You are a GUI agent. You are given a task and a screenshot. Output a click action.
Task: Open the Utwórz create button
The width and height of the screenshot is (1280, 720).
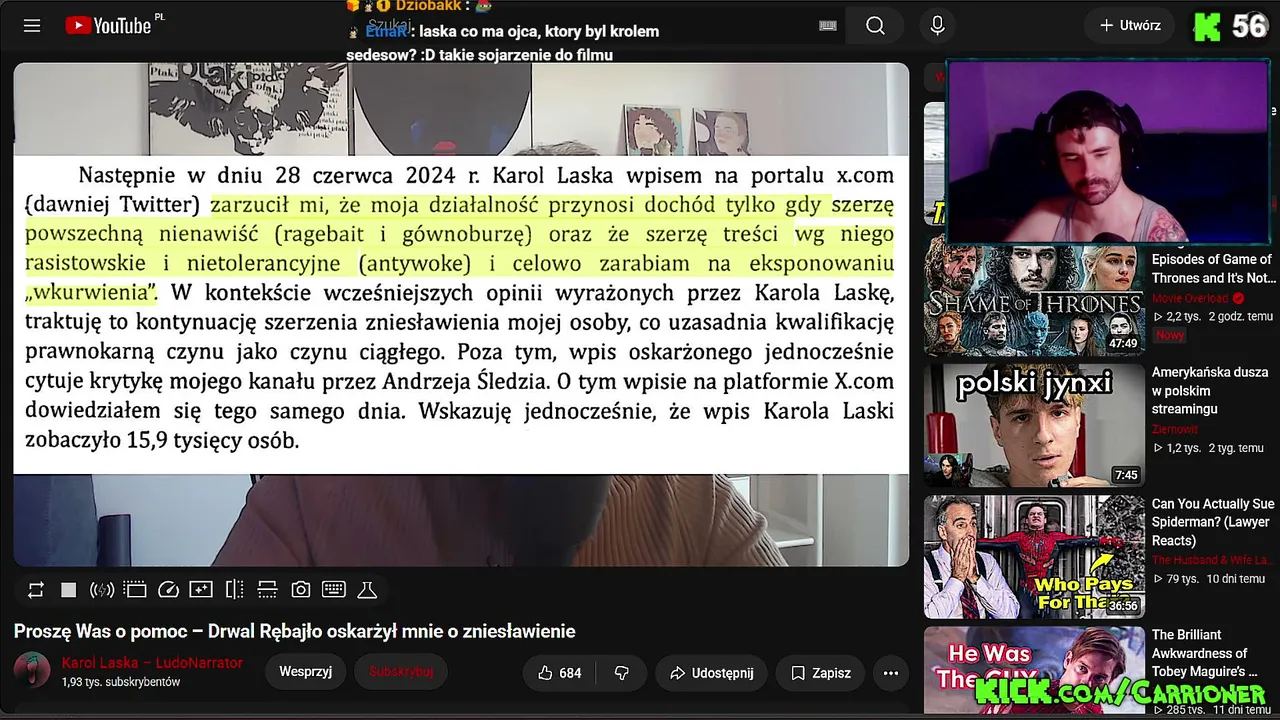click(1130, 26)
